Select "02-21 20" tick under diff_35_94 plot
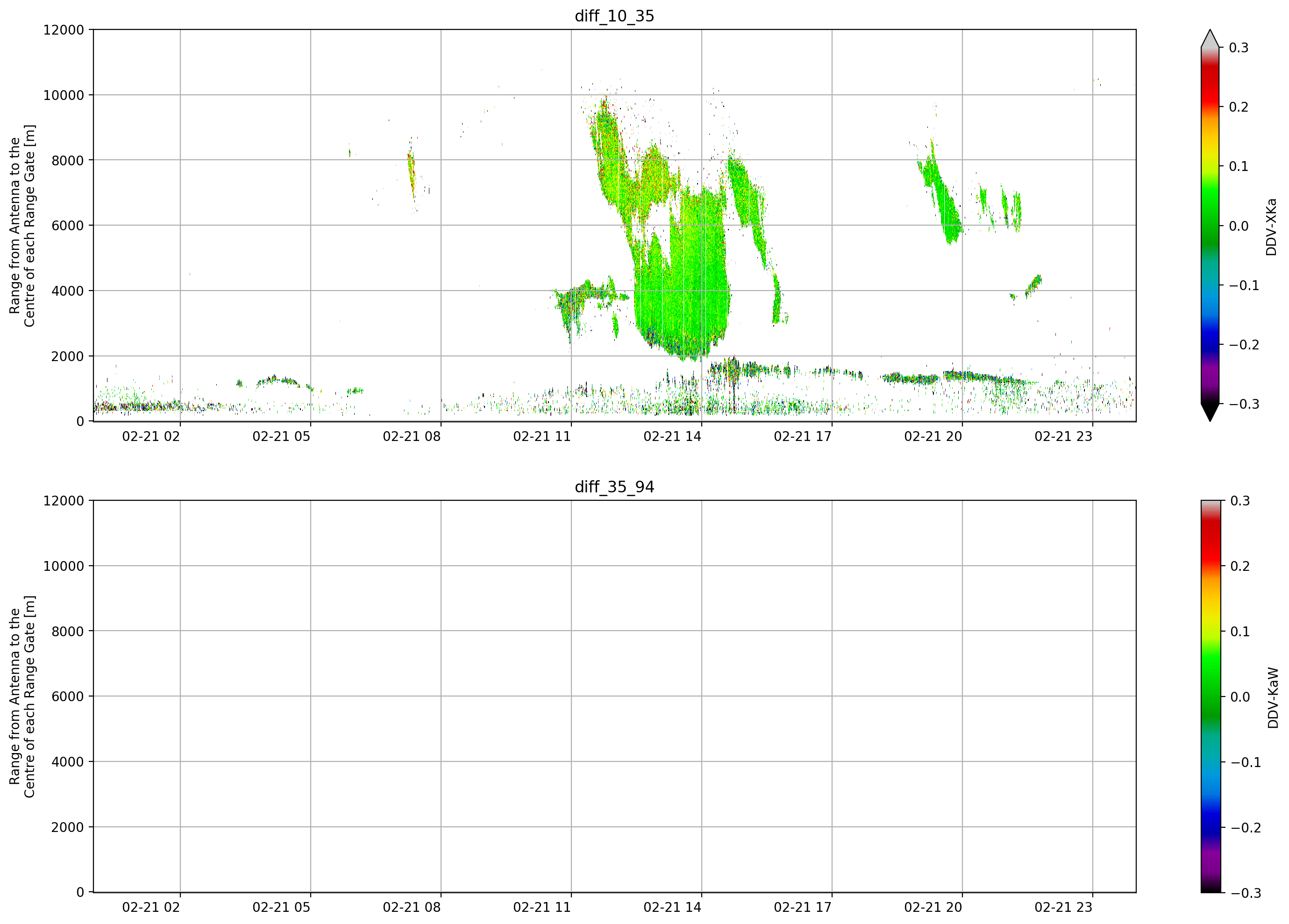 (933, 908)
